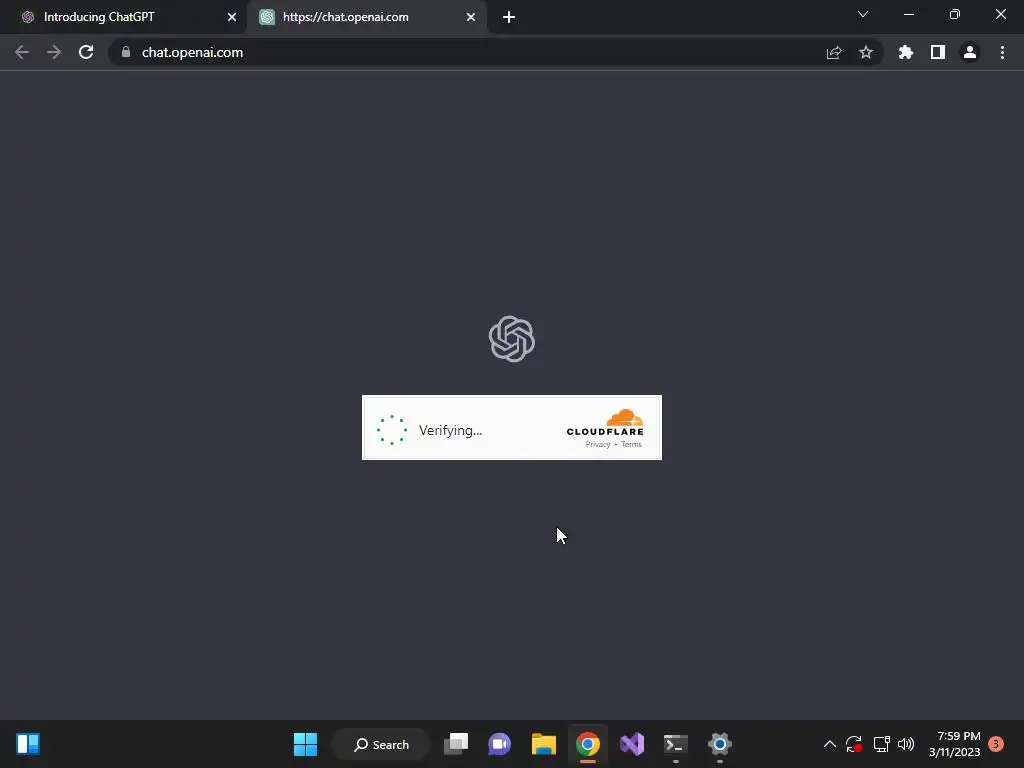1024x768 pixels.
Task: Open Settings gear taskbar icon
Action: pyautogui.click(x=720, y=744)
